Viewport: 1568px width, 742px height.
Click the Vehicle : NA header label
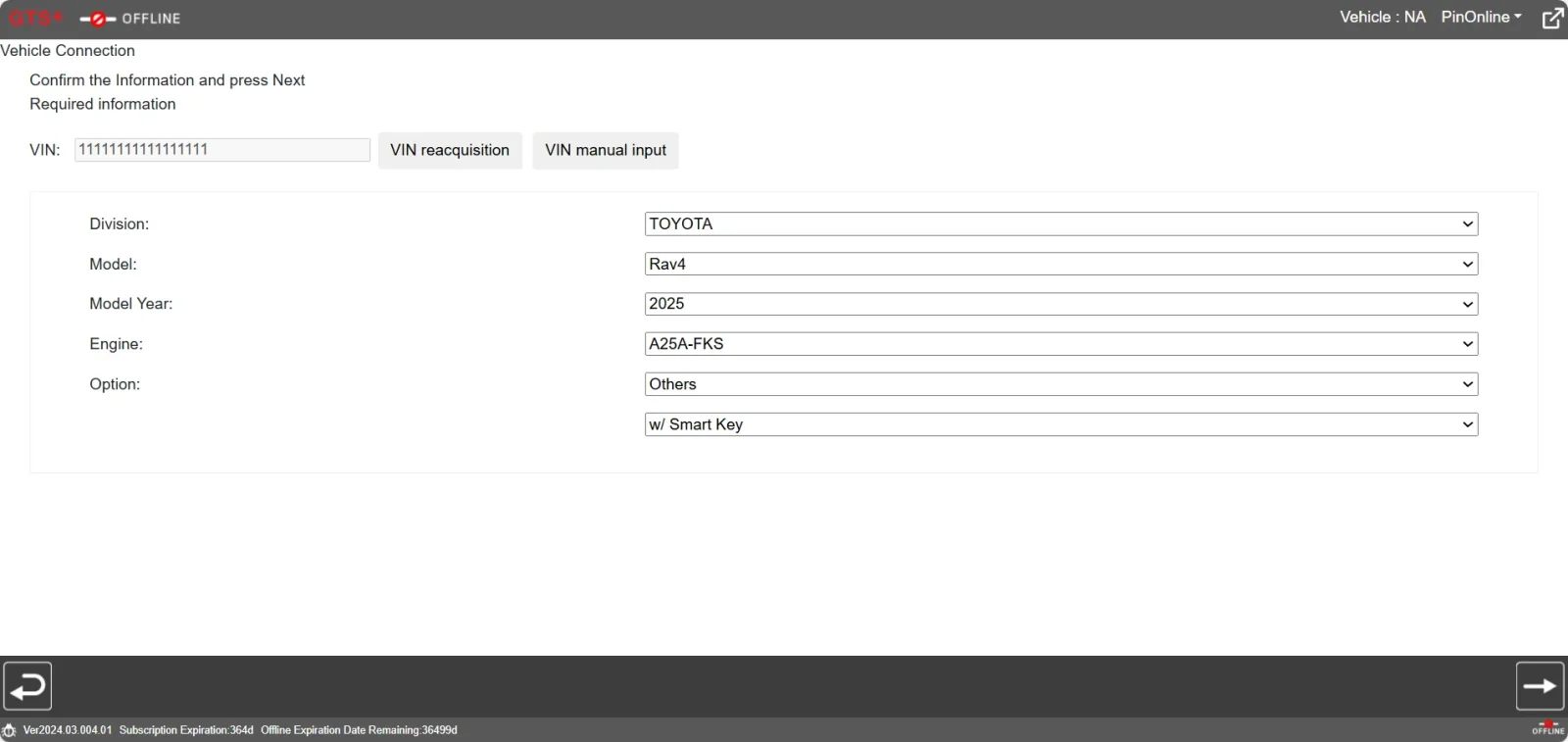(x=1382, y=18)
